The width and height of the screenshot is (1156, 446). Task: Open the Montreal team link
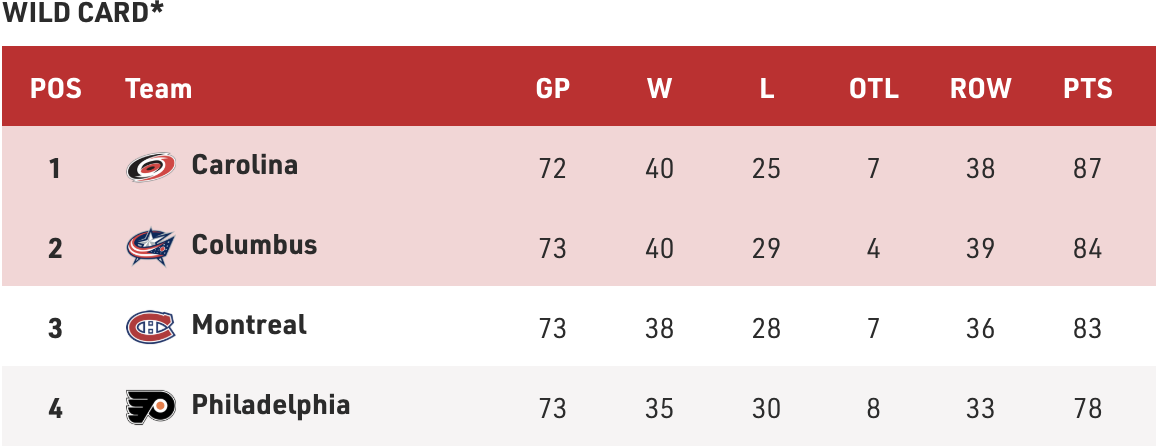pyautogui.click(x=249, y=324)
